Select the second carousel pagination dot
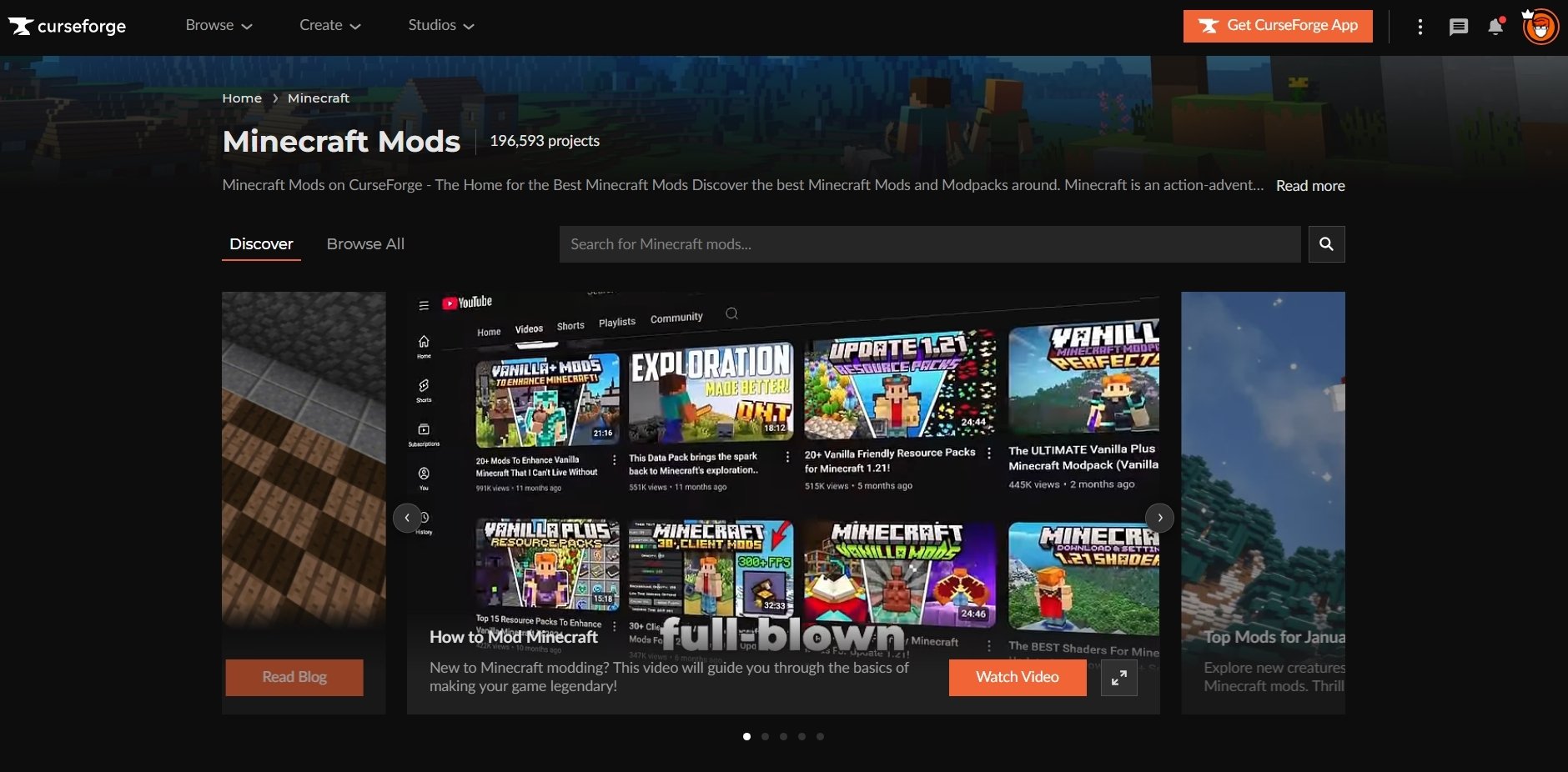The image size is (1568, 772). [x=765, y=736]
